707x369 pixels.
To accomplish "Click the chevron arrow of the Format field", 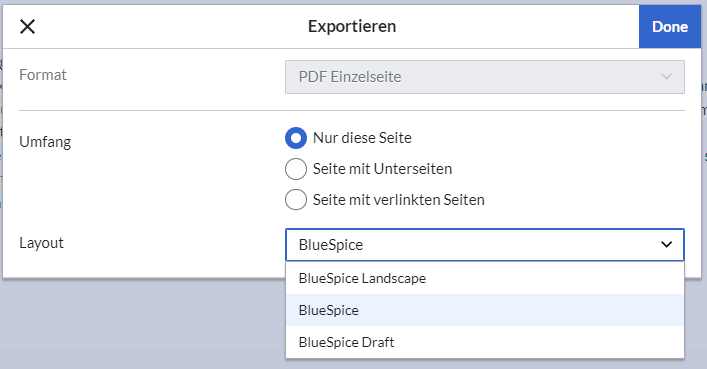I will 666,77.
